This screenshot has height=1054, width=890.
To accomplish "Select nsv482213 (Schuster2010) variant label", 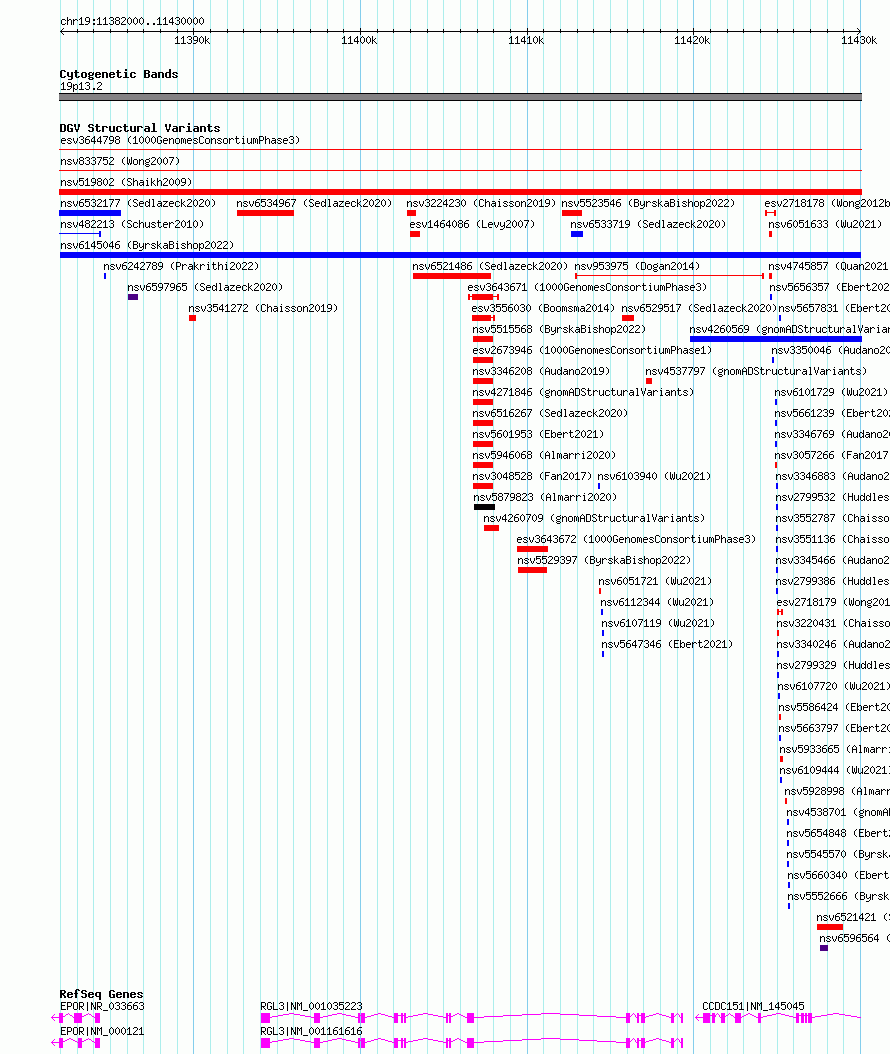I will pos(132,225).
